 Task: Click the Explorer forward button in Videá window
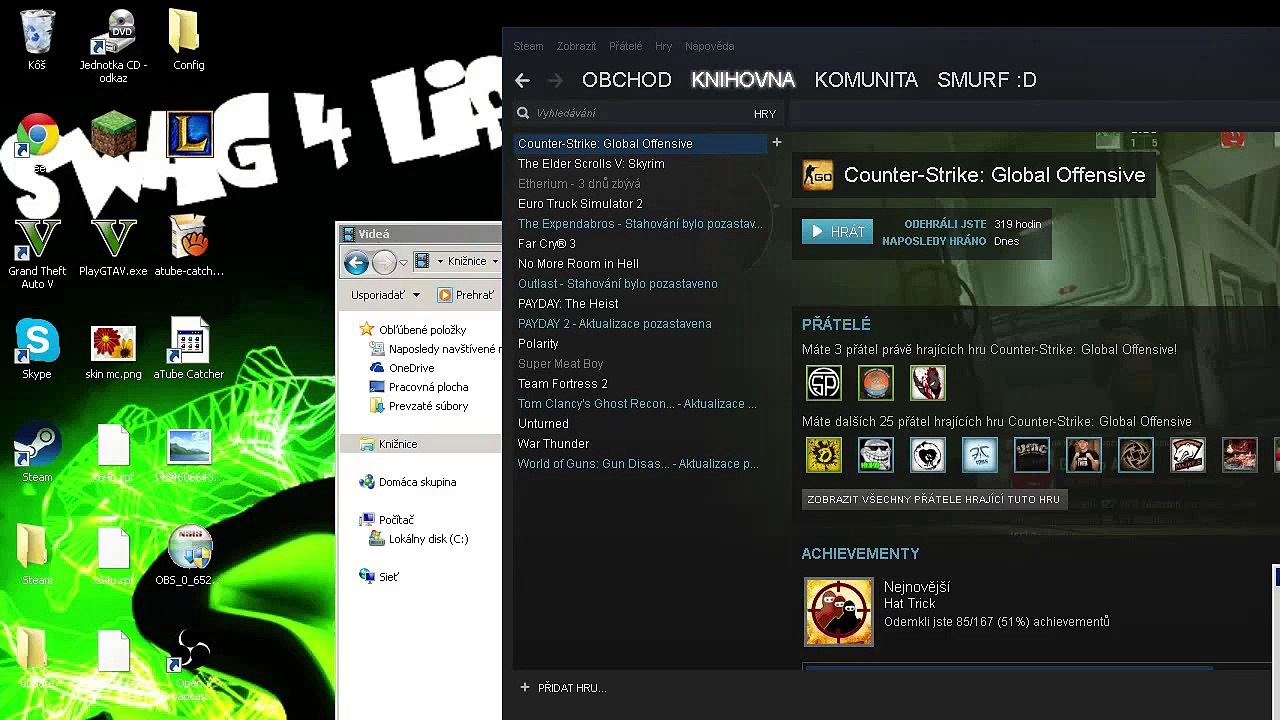point(384,262)
